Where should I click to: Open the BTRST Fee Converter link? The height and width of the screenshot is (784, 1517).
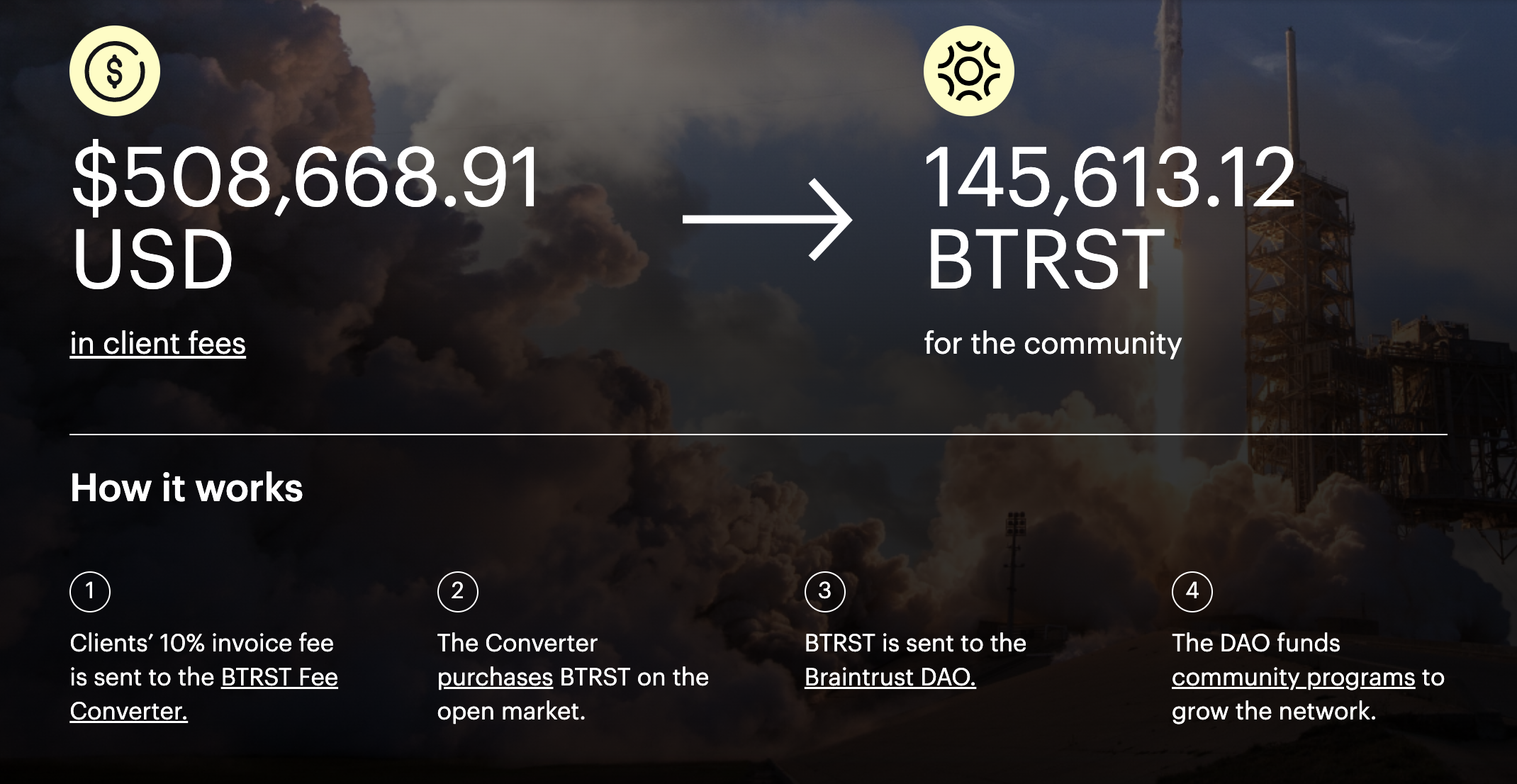pyautogui.click(x=204, y=694)
